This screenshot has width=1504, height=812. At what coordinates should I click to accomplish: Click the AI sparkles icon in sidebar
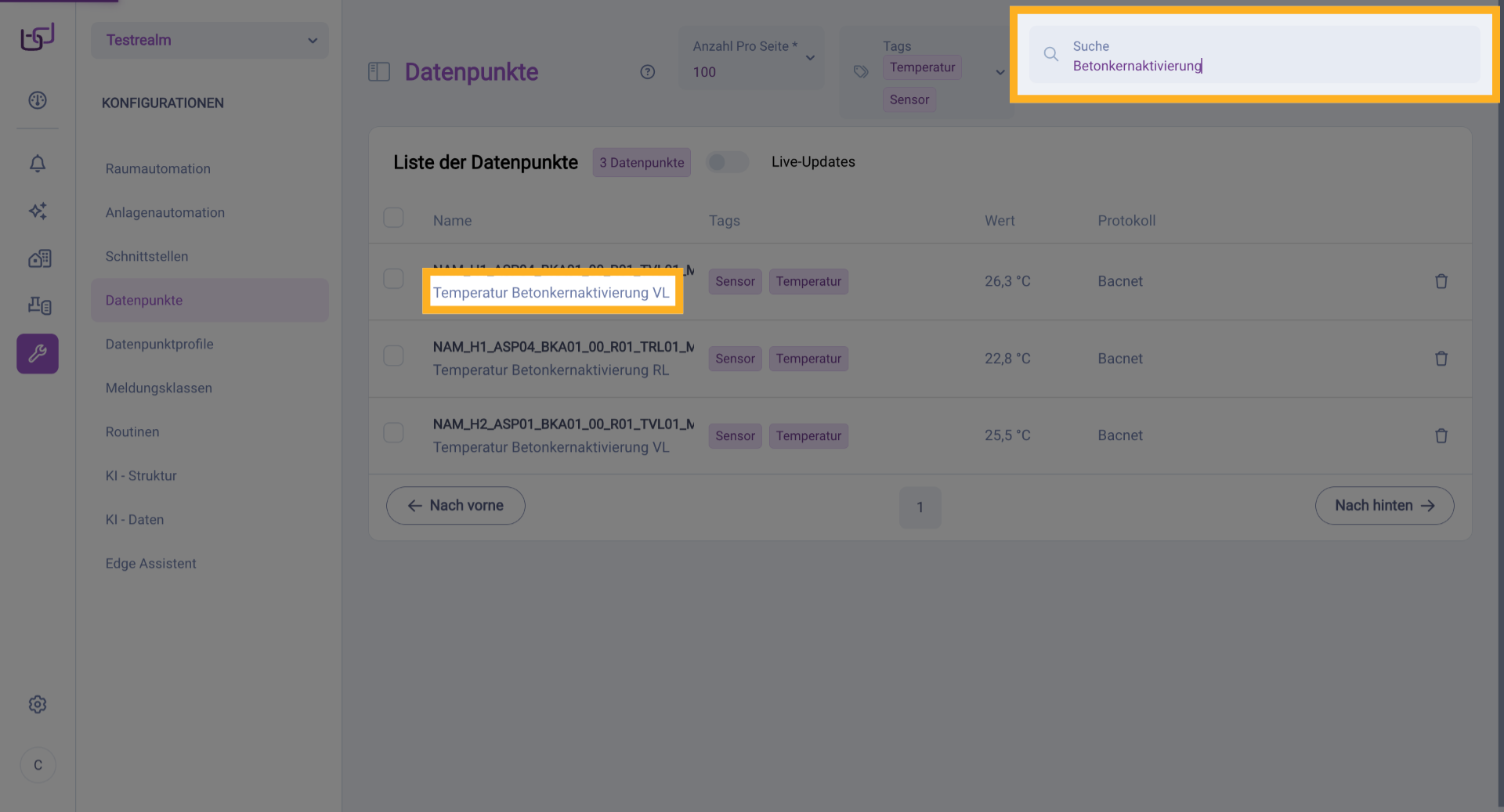click(38, 211)
